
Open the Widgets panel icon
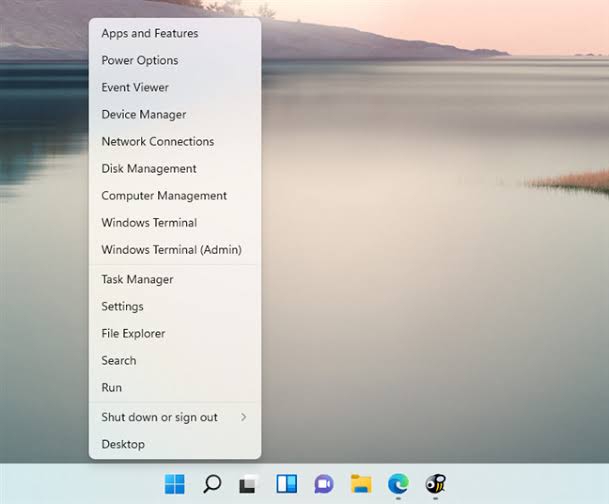tap(287, 484)
